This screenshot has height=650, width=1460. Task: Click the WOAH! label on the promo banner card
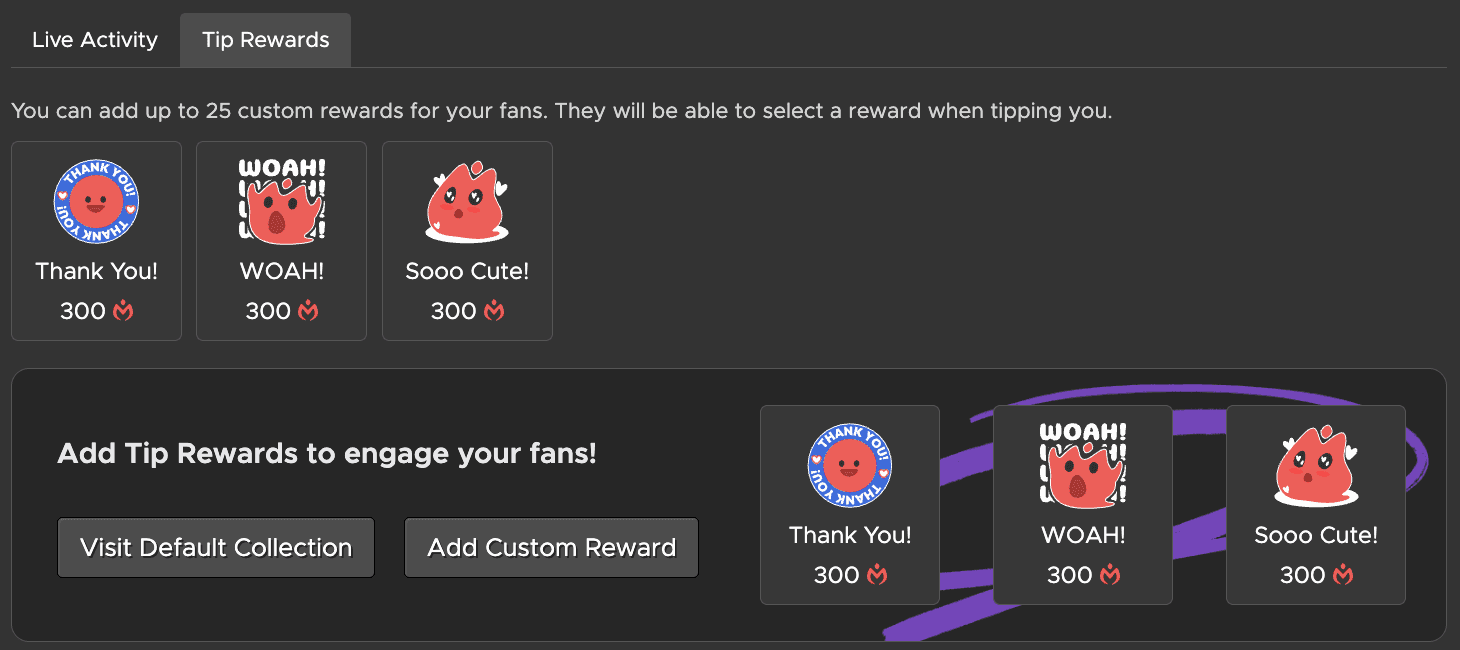(x=1083, y=535)
